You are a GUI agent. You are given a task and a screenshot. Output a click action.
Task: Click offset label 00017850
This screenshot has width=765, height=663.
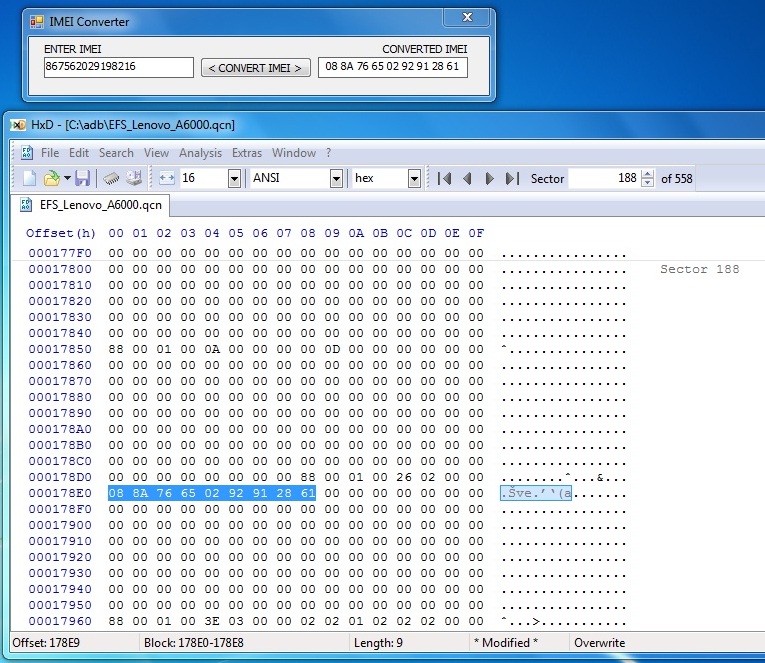[x=60, y=349]
